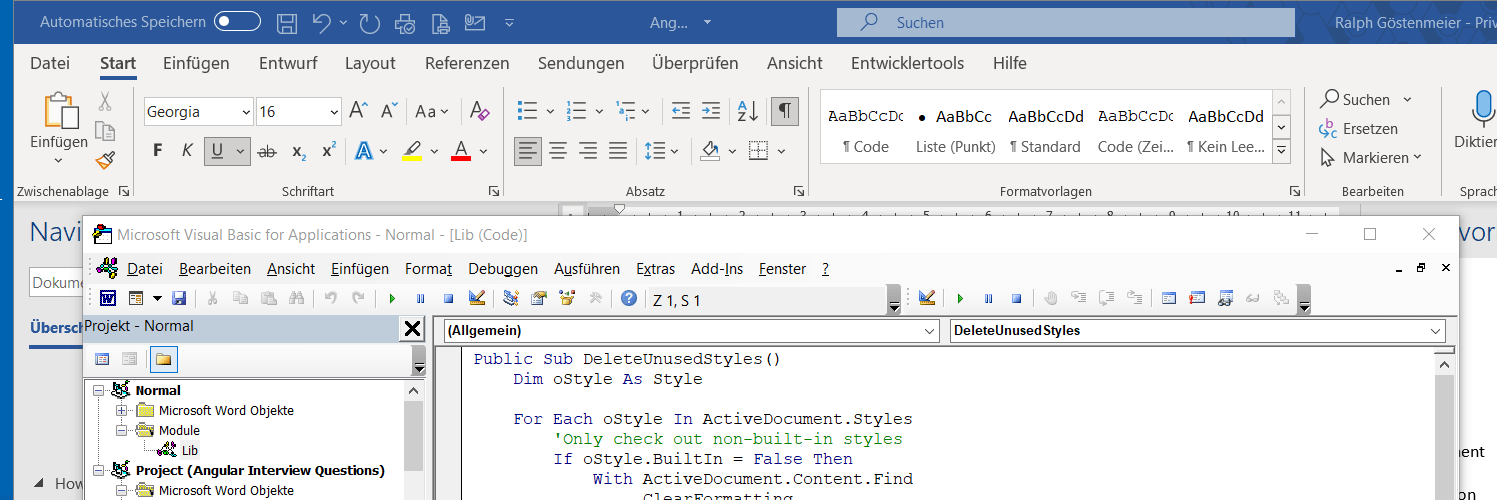The height and width of the screenshot is (500, 1497).
Task: Collapse the Normal project tree node
Action: 98,391
